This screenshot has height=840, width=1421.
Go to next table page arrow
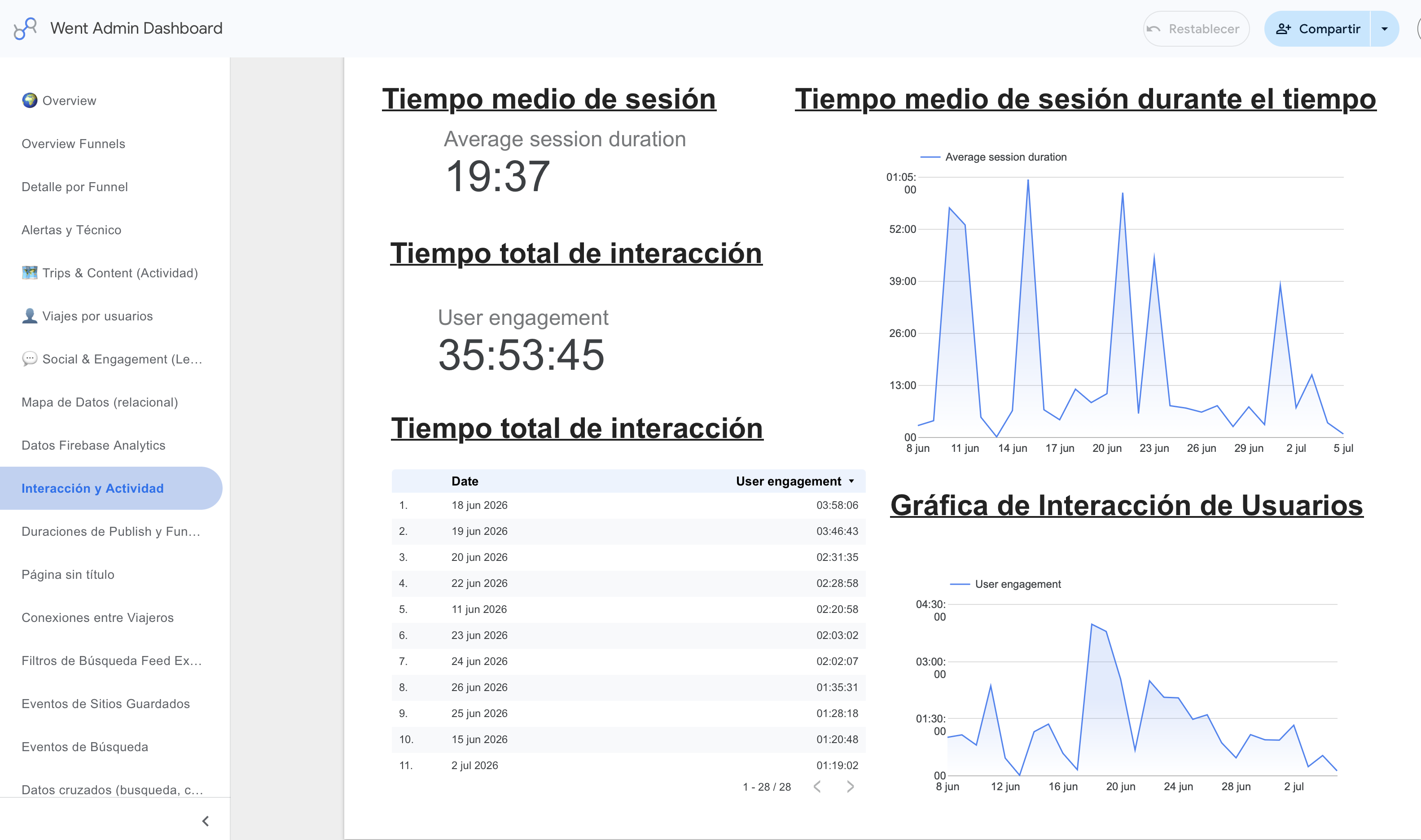850,786
